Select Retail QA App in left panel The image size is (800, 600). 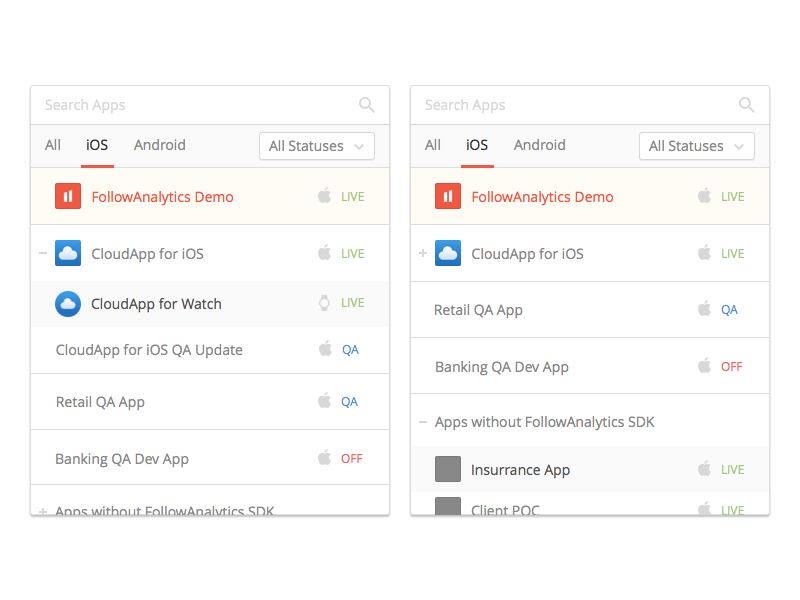pyautogui.click(x=210, y=402)
